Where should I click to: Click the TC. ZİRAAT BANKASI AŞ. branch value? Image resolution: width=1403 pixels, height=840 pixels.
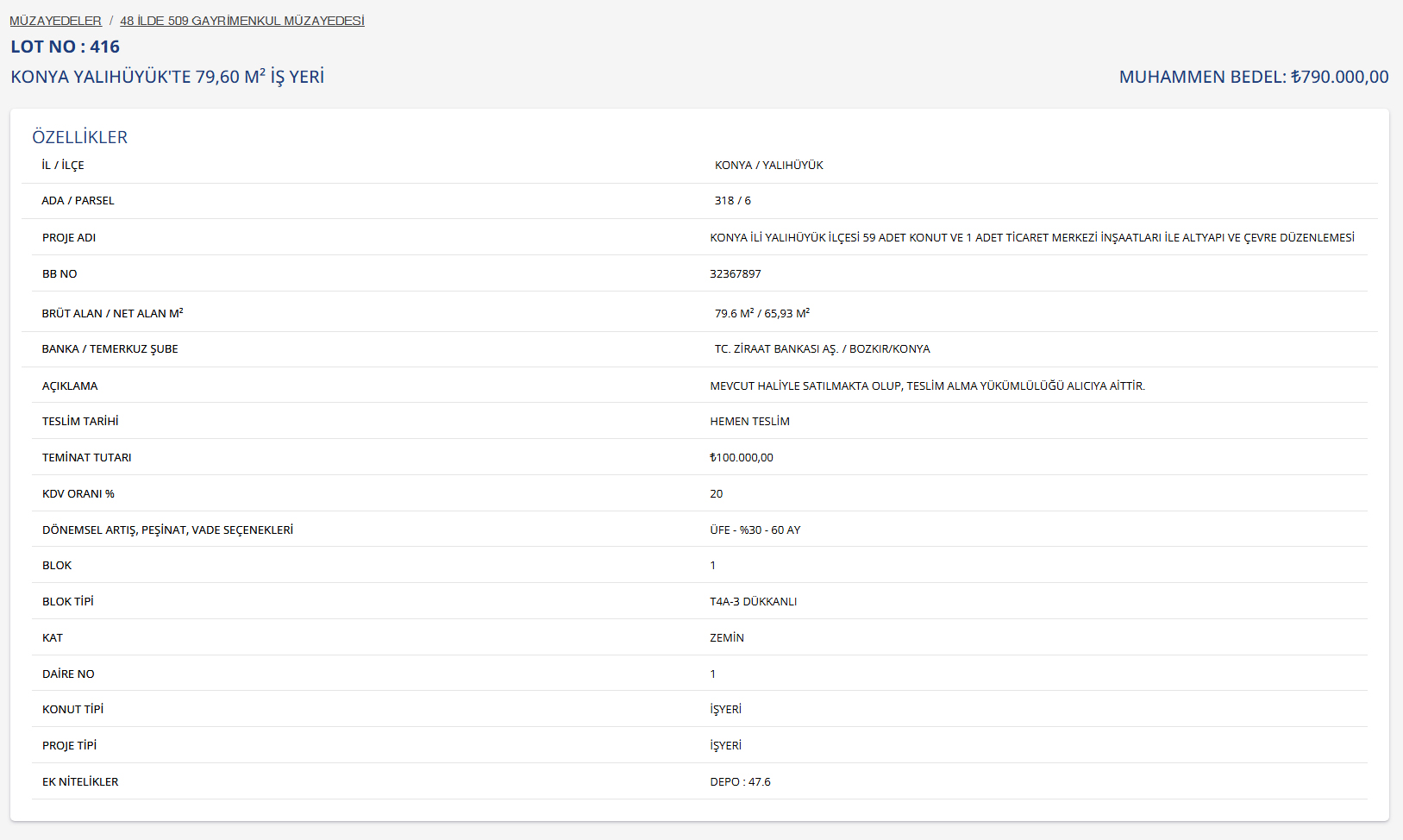822,349
